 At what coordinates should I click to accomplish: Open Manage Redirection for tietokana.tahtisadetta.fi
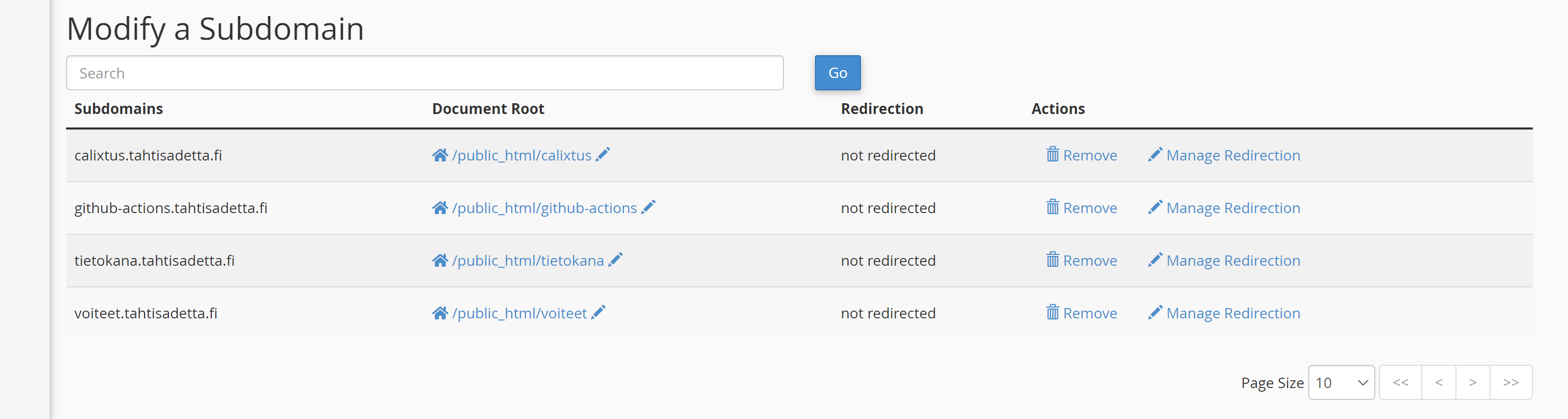tap(1233, 260)
